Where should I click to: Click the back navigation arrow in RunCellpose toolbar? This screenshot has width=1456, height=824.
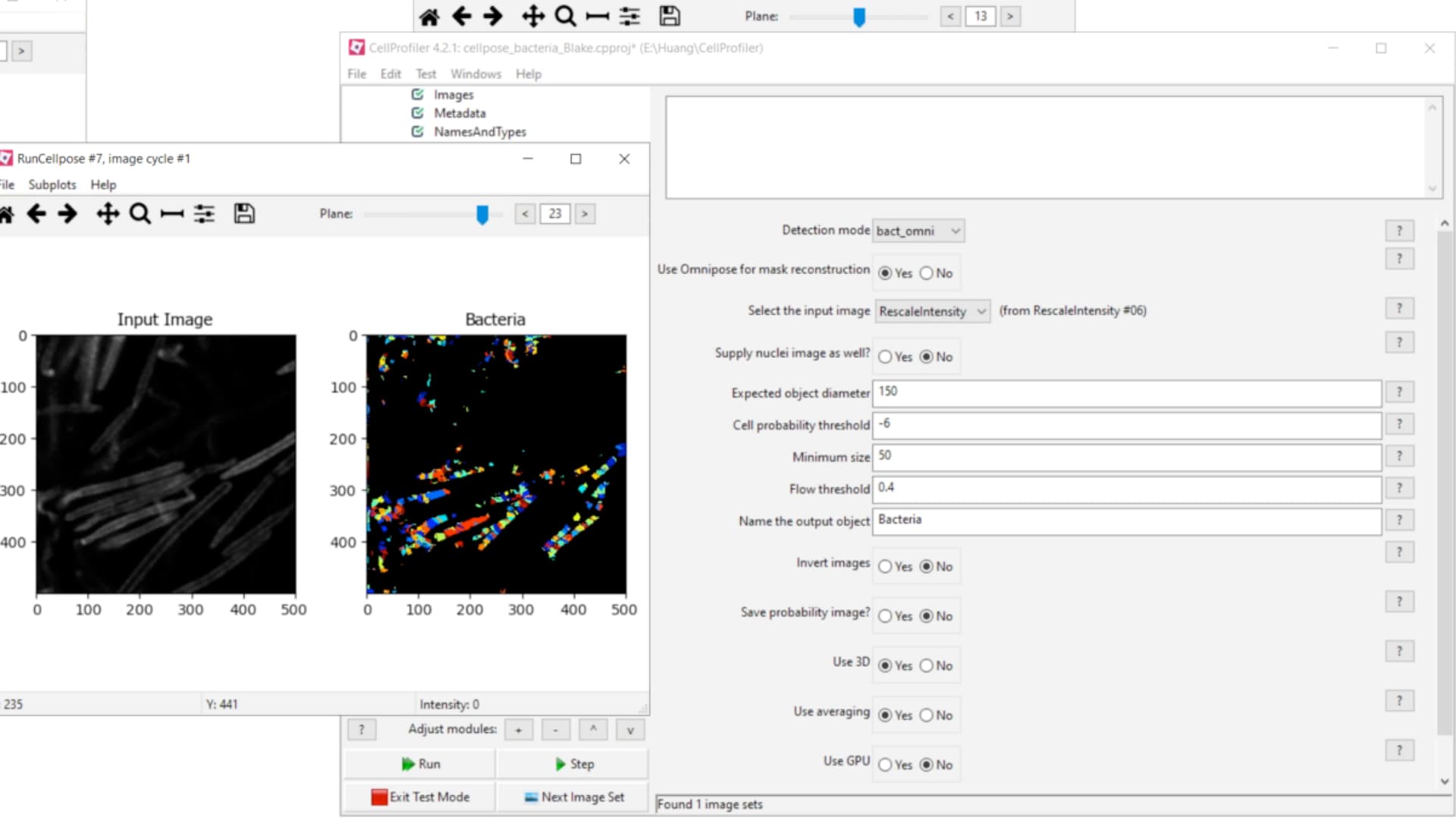pyautogui.click(x=36, y=214)
